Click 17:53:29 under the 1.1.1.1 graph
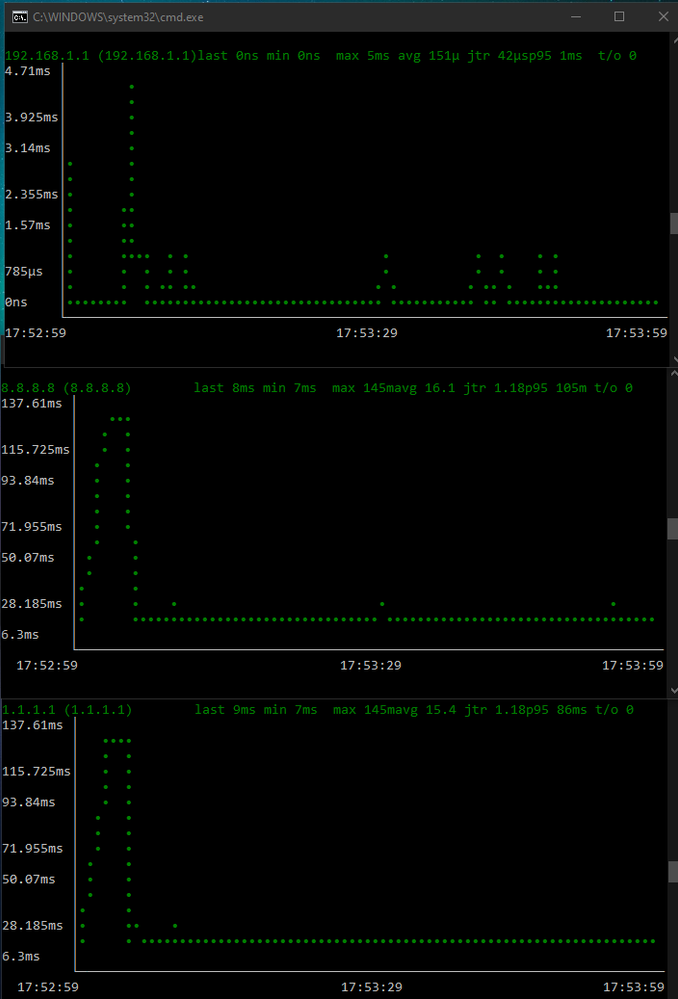 371,987
